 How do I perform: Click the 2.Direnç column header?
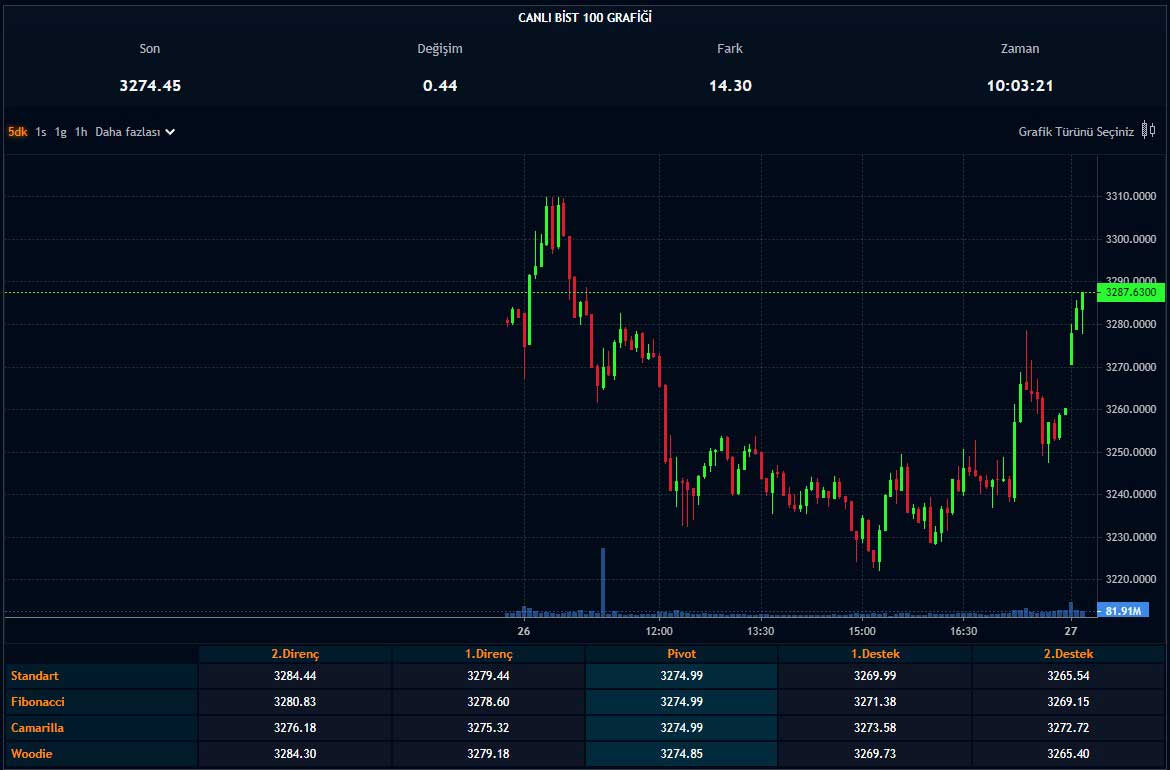(295, 654)
